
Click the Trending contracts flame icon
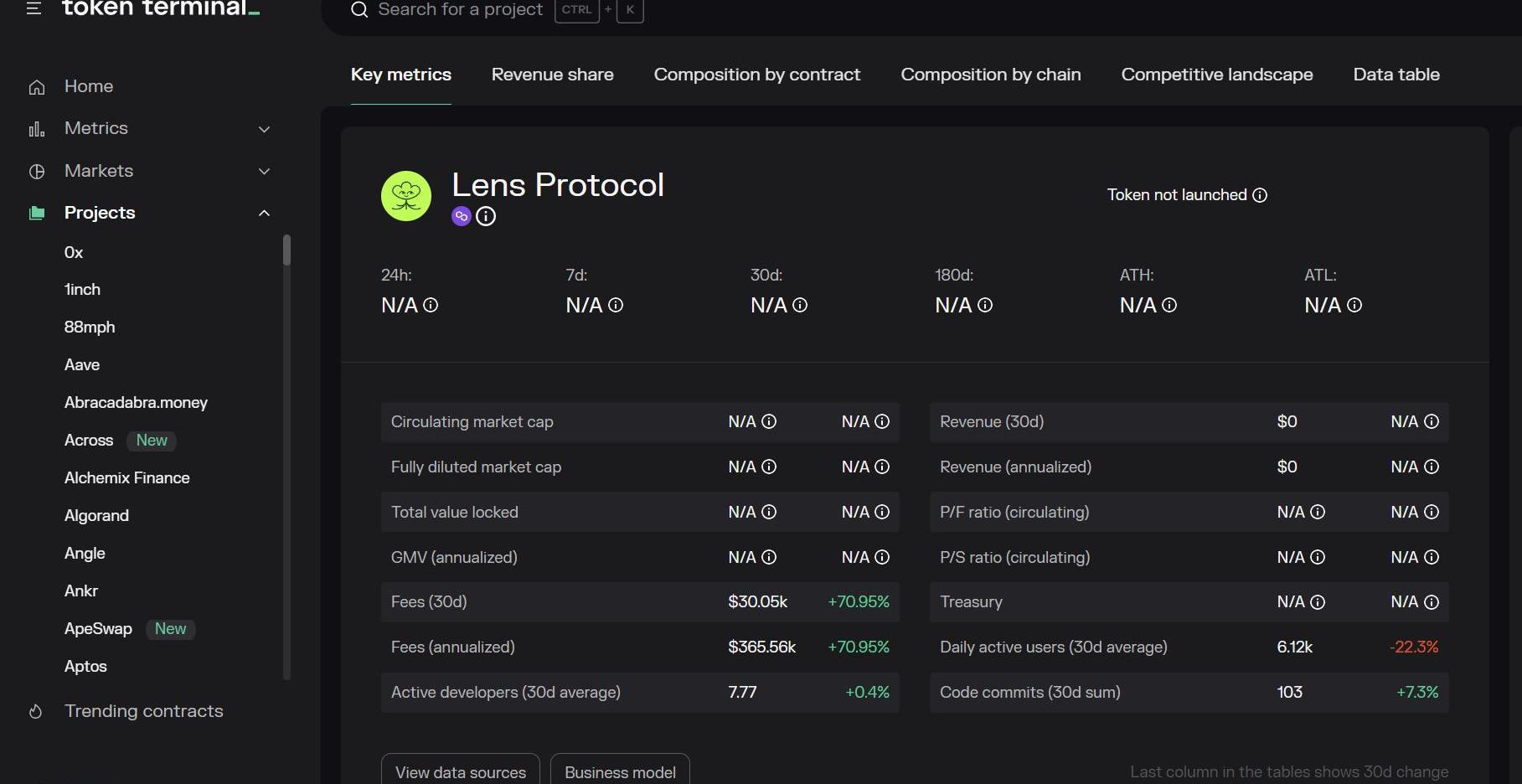point(36,711)
